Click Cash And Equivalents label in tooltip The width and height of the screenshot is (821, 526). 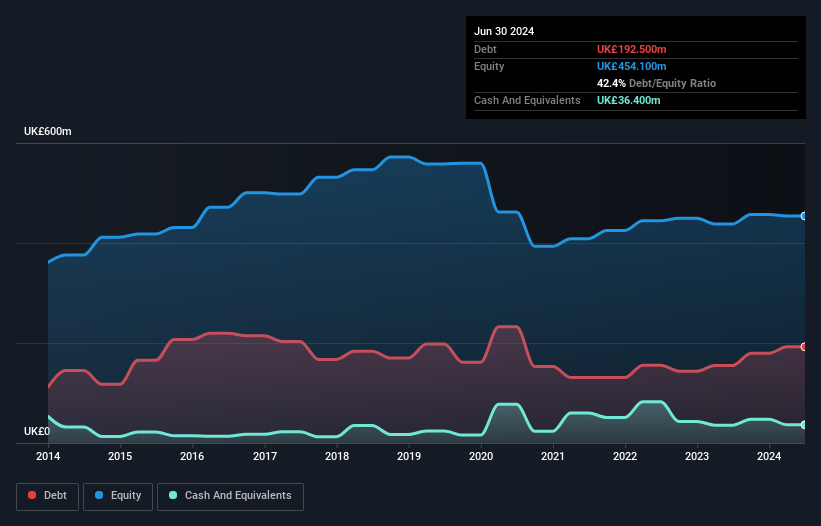[x=527, y=100]
